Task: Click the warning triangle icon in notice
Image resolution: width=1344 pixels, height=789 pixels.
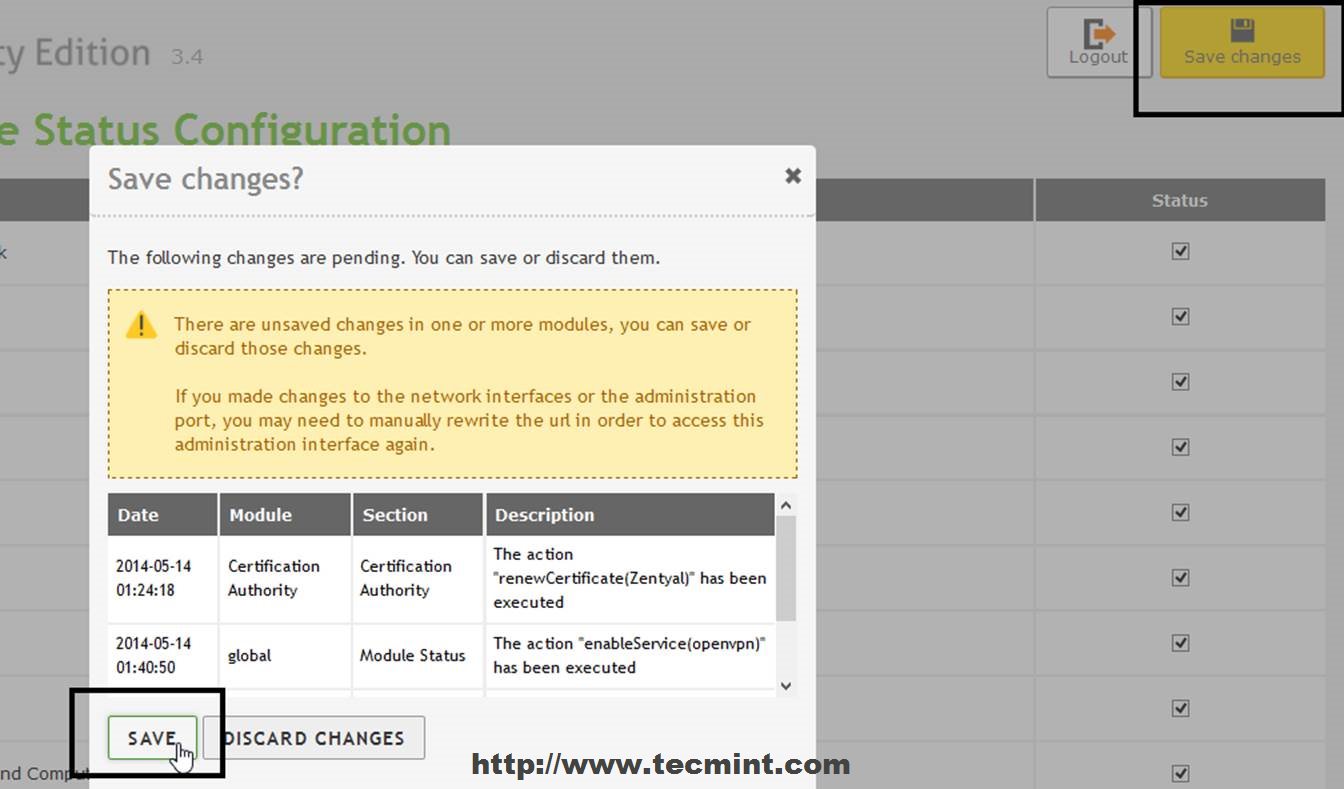Action: (x=141, y=325)
